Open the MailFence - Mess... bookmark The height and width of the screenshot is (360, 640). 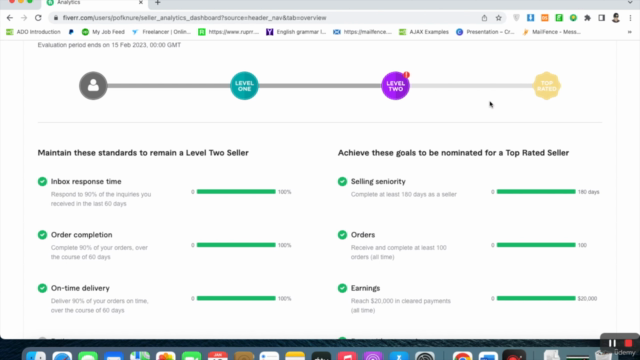551,32
